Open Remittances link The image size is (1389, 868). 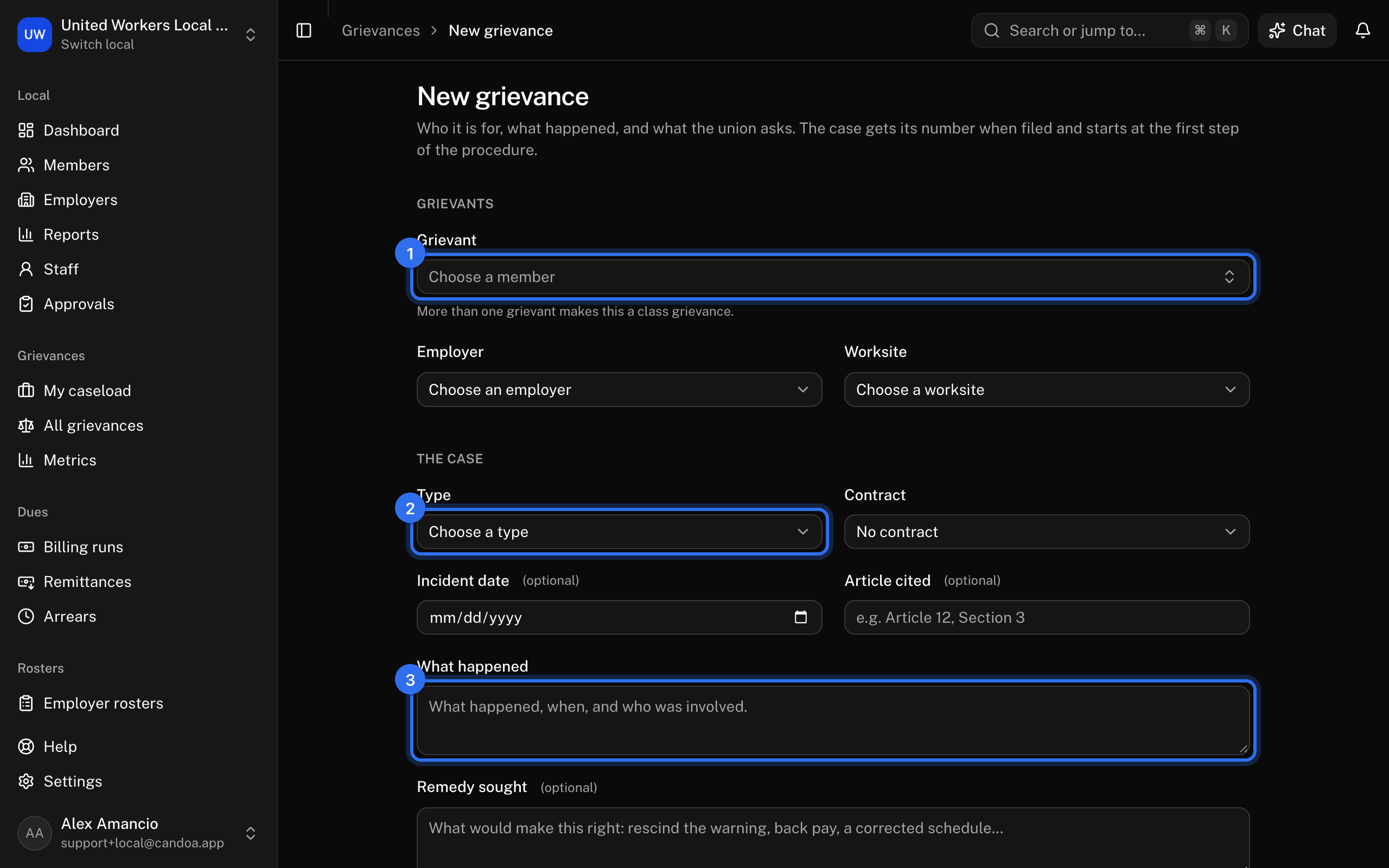click(87, 582)
